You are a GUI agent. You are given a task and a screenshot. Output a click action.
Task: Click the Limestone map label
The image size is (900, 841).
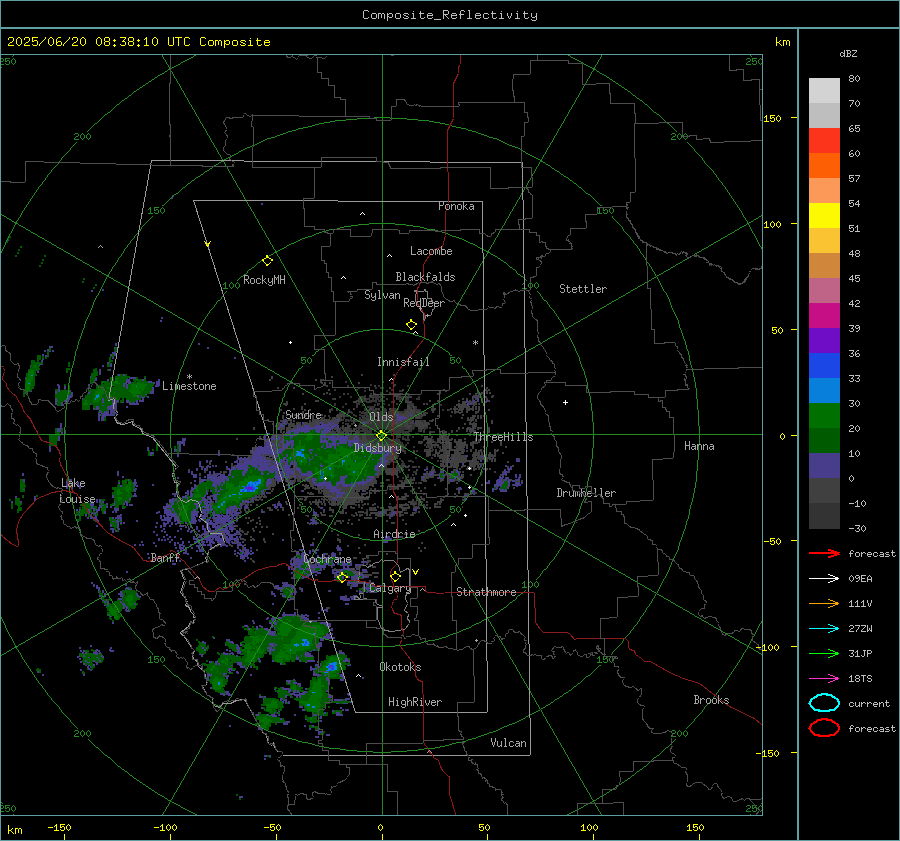click(189, 386)
